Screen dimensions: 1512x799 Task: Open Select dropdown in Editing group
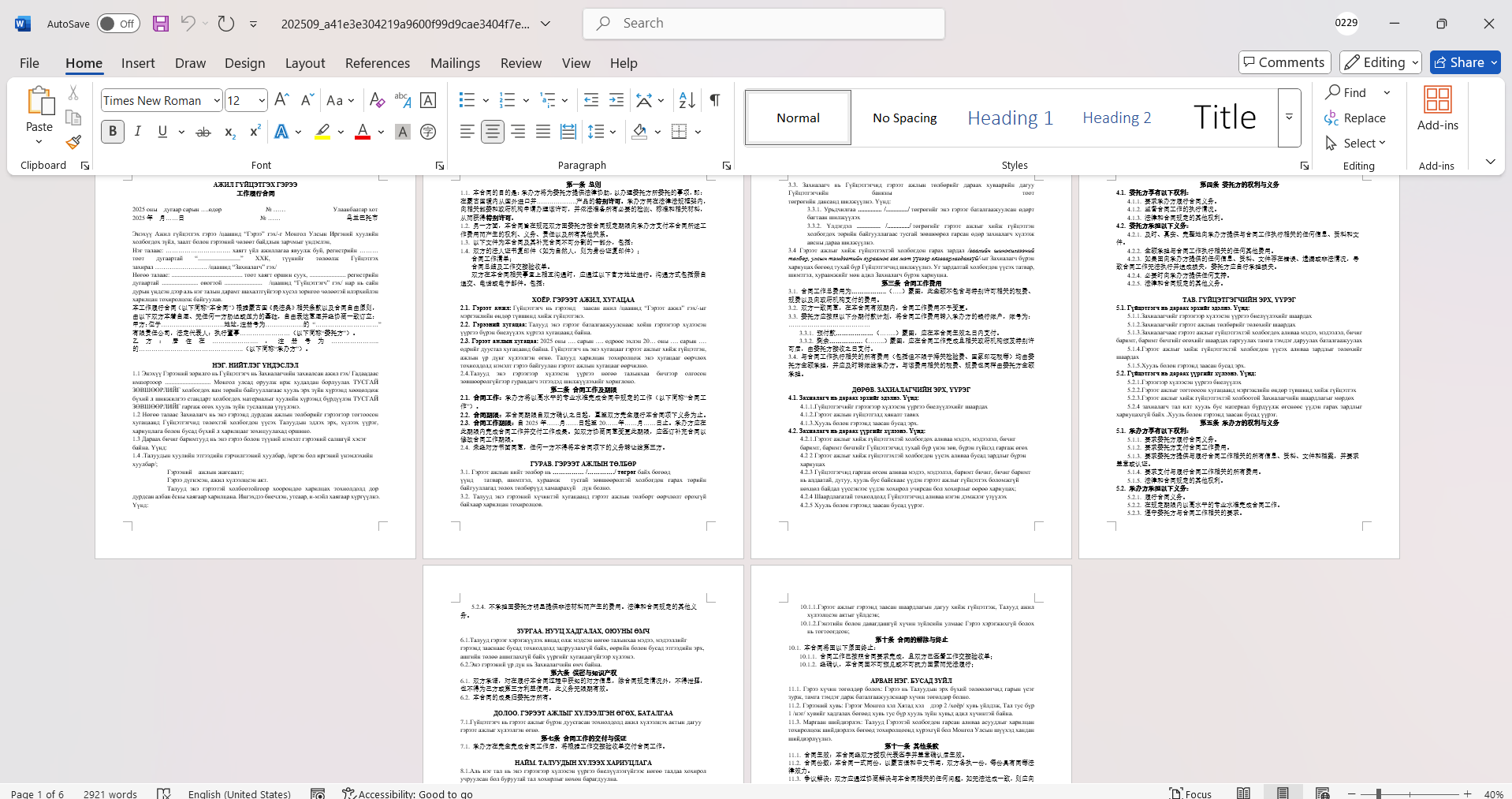click(1355, 143)
